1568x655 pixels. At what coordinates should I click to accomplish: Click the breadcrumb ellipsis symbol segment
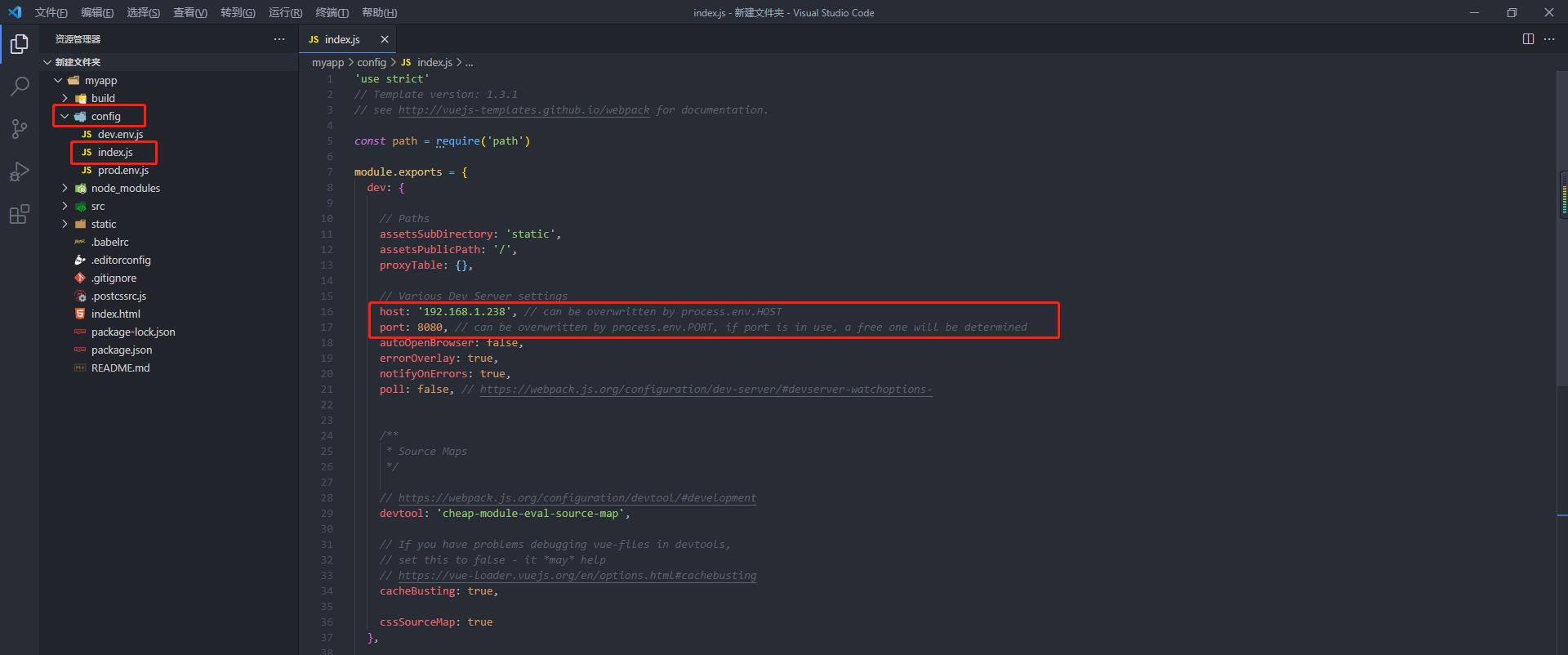(469, 62)
